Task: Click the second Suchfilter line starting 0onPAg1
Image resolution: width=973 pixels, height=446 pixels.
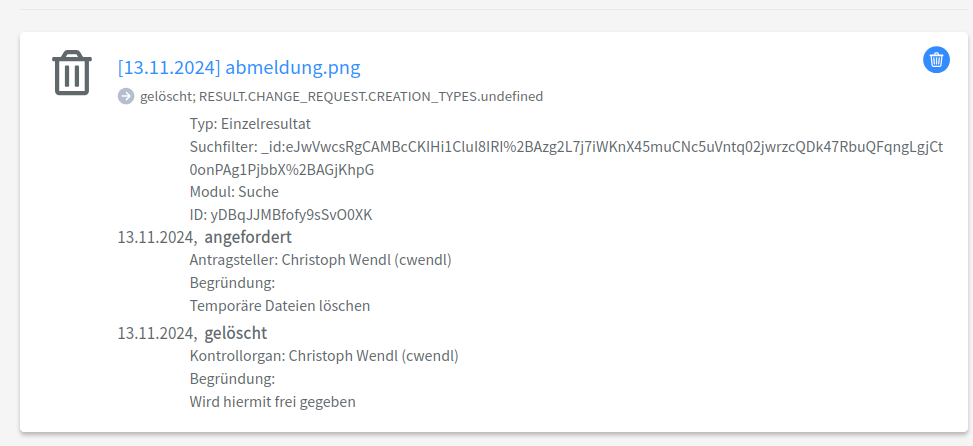Action: (x=282, y=169)
